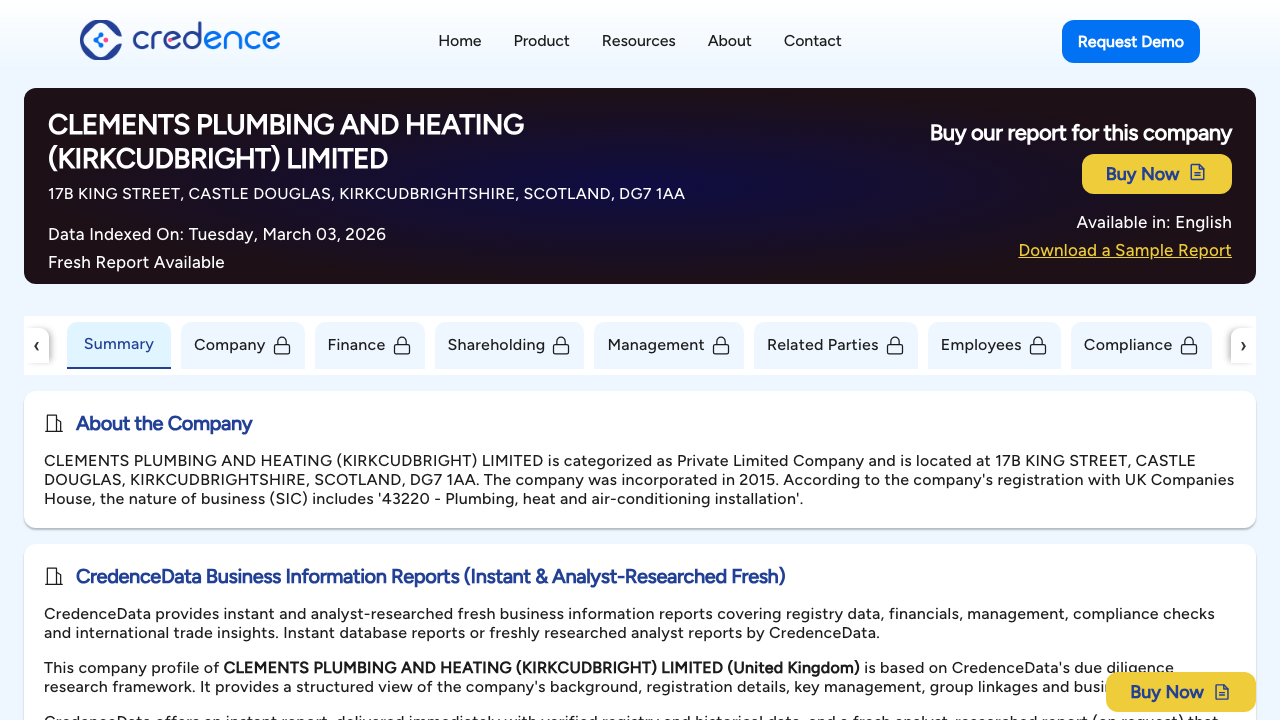Click the document icon beside CredenceData Reports heading
The width and height of the screenshot is (1280, 720).
(54, 576)
